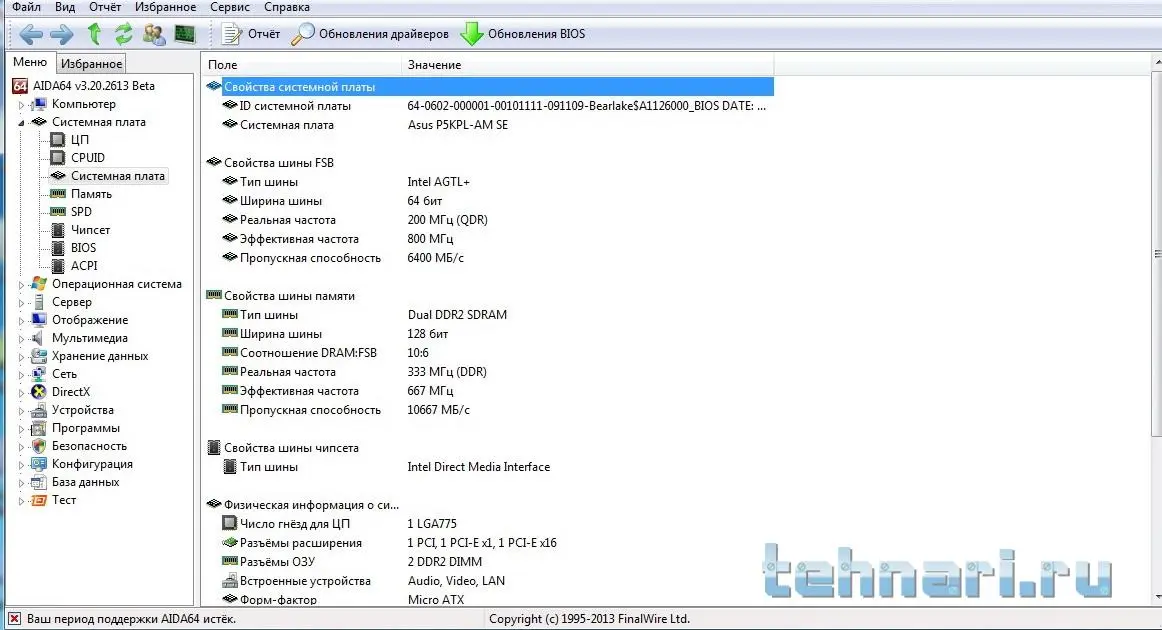Image resolution: width=1162 pixels, height=630 pixels.
Task: Expand the Компьютер tree node
Action: click(x=21, y=105)
